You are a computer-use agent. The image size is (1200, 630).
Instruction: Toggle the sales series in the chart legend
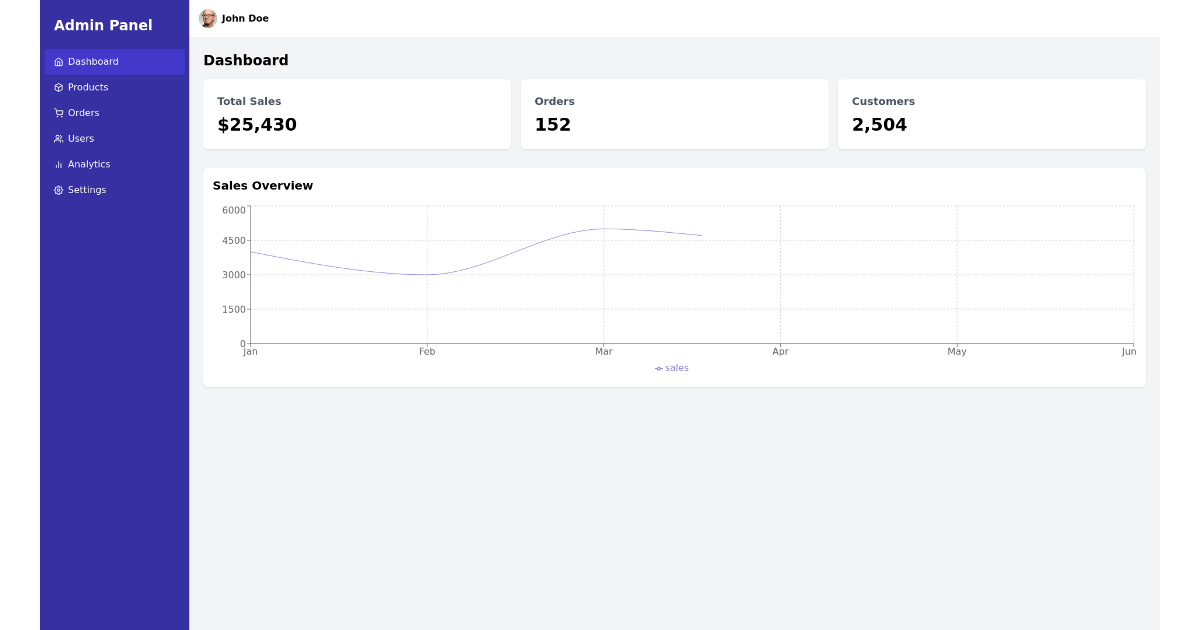click(670, 368)
